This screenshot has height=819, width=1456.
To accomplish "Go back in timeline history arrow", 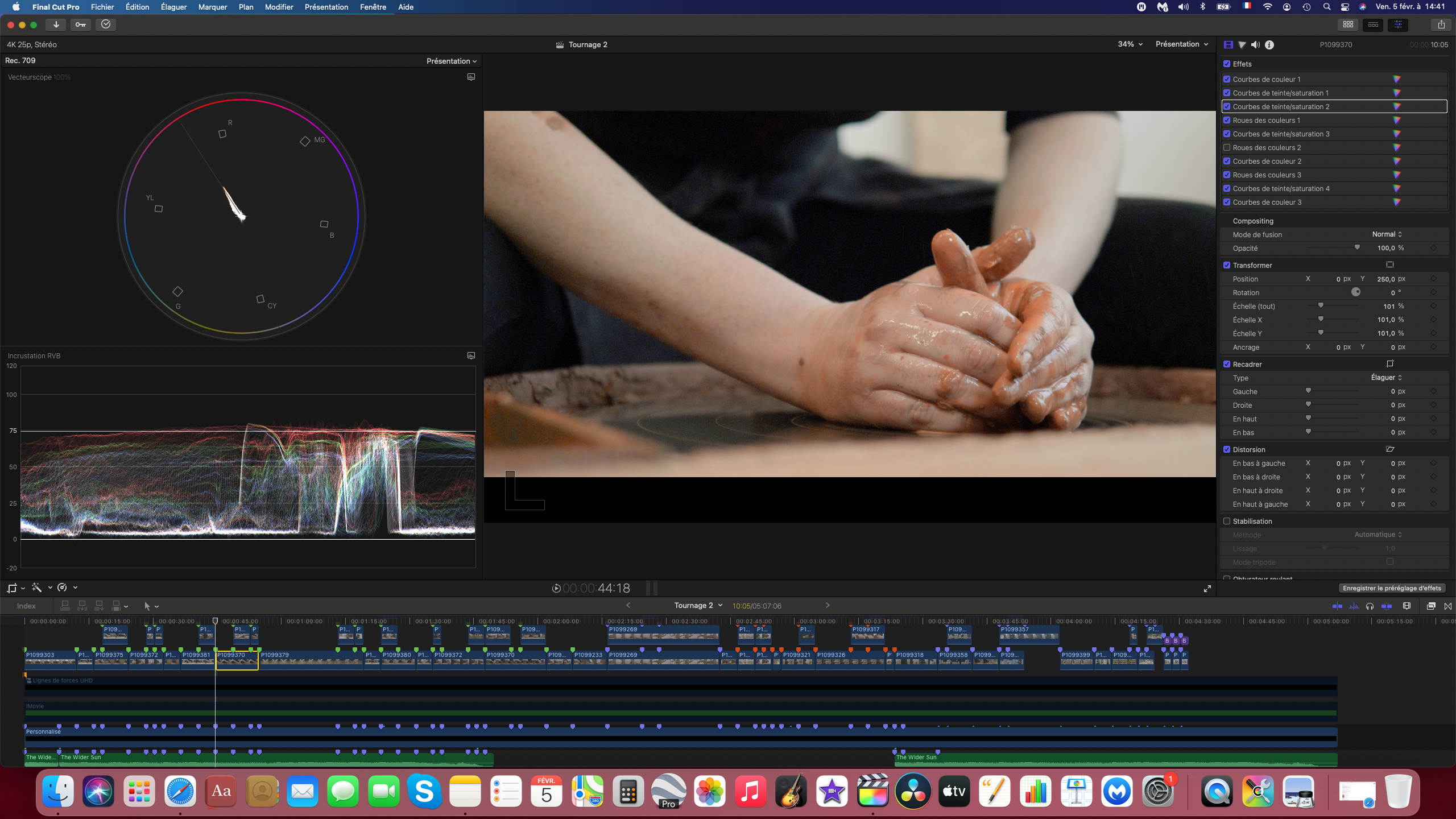I will click(628, 605).
